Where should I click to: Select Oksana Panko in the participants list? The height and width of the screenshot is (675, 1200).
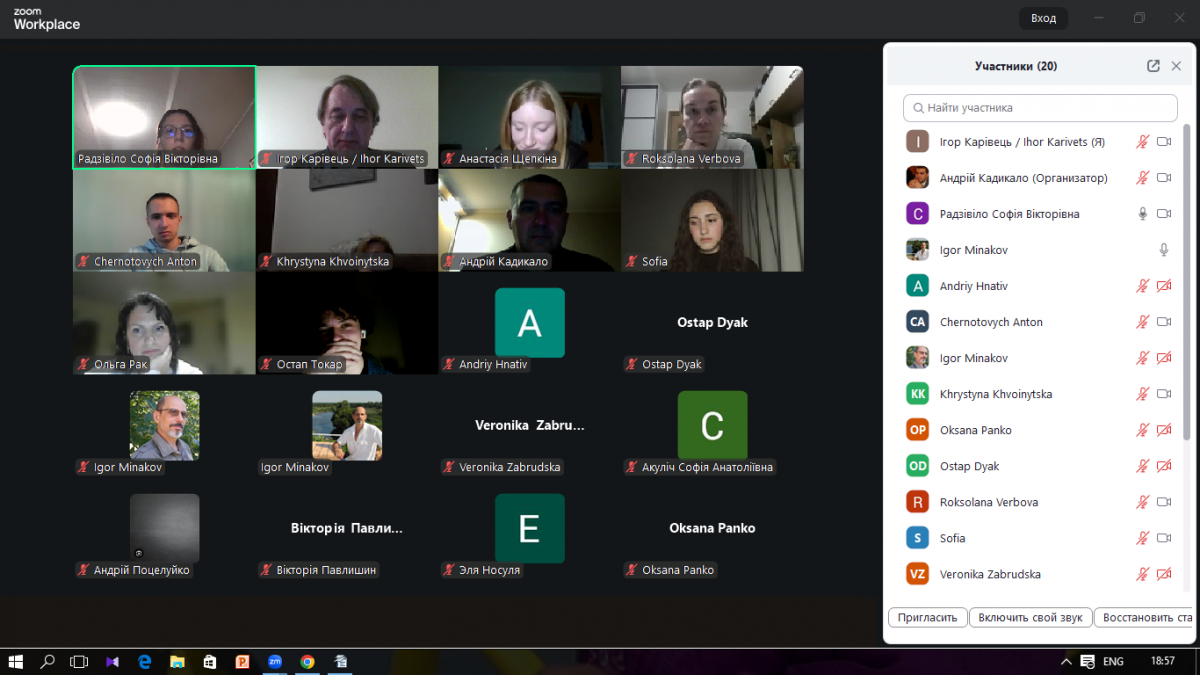pyautogui.click(x=975, y=430)
